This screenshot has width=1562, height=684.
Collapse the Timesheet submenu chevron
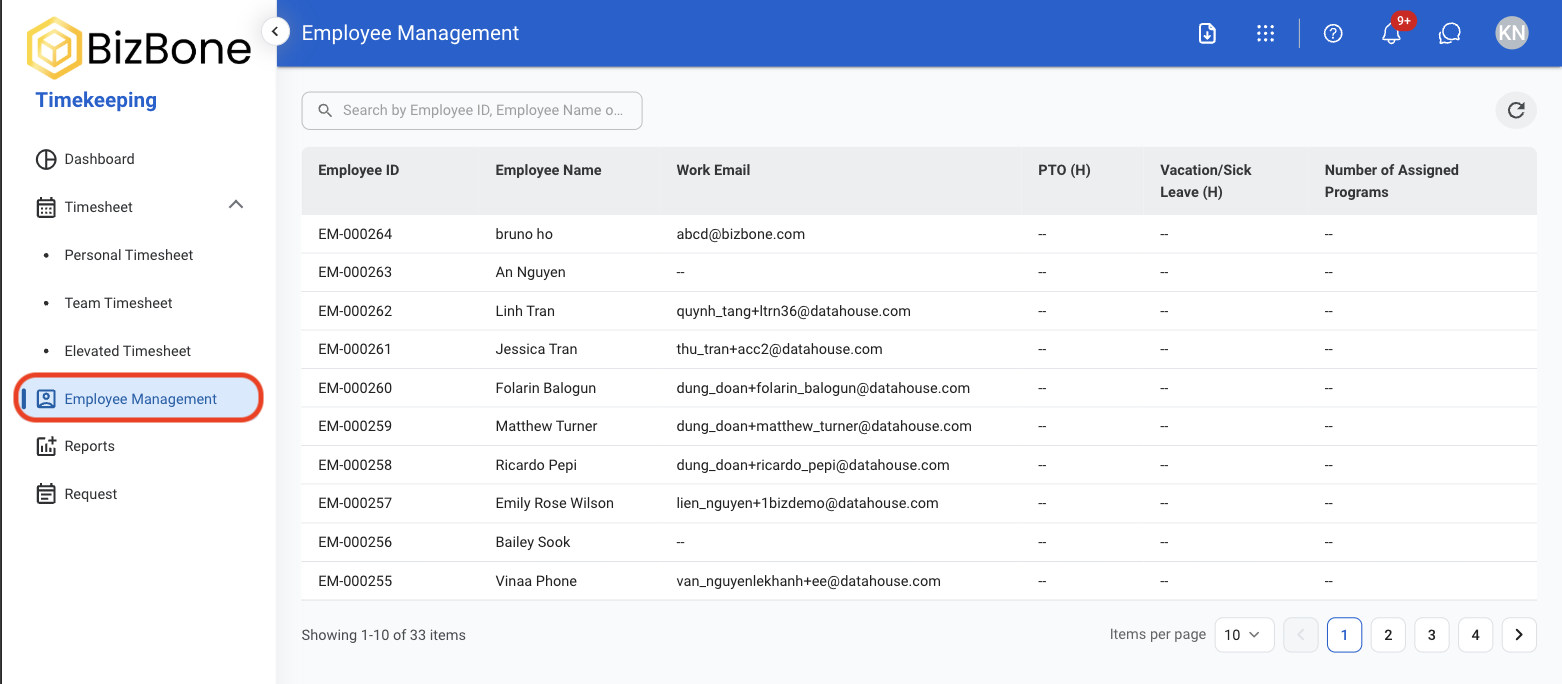tap(236, 205)
